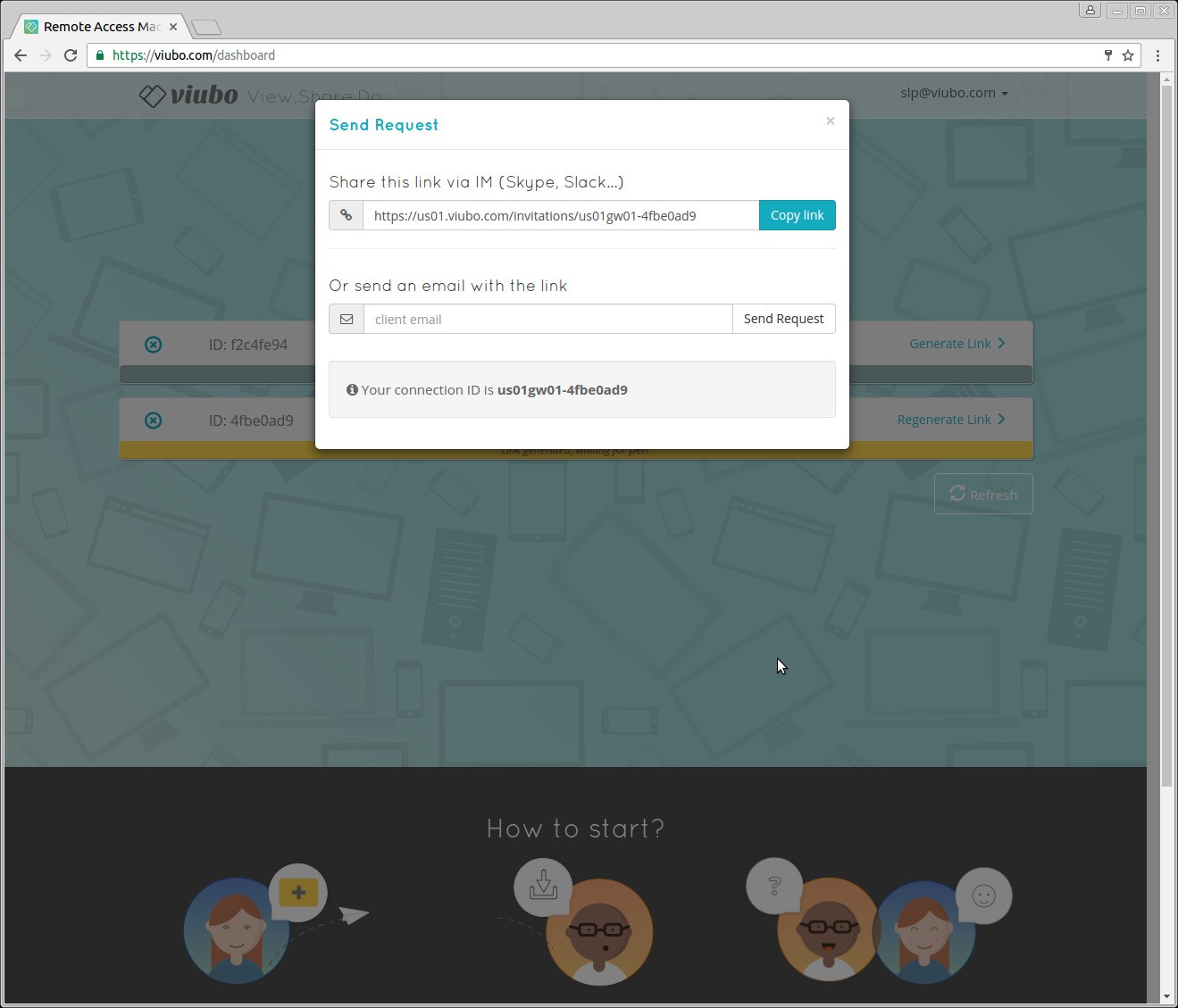Click the connection ID us01gw01-4fbe0ad9 text
Viewport: 1178px width, 1008px height.
pos(563,389)
